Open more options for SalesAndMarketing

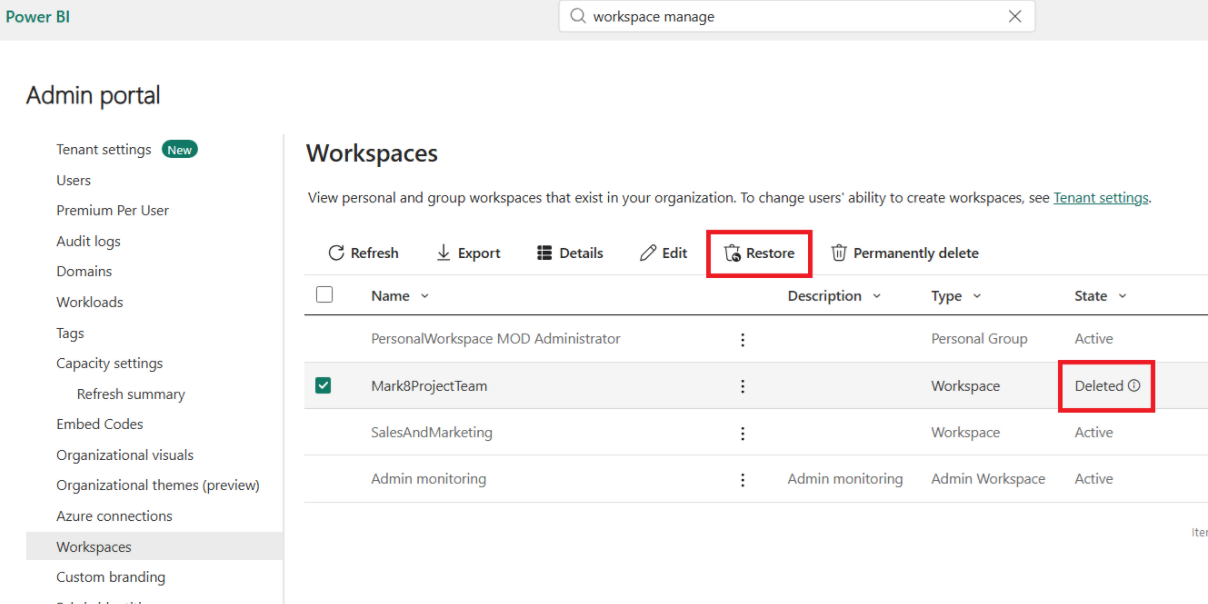coord(742,433)
